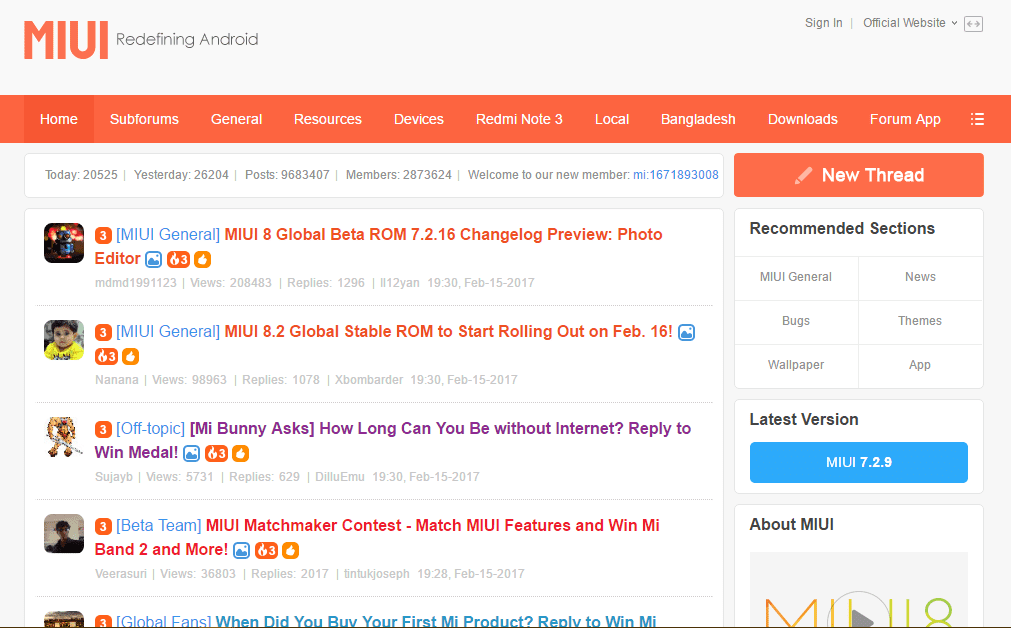1011x628 pixels.
Task: Click the pencil icon on New Thread
Action: pos(803,175)
